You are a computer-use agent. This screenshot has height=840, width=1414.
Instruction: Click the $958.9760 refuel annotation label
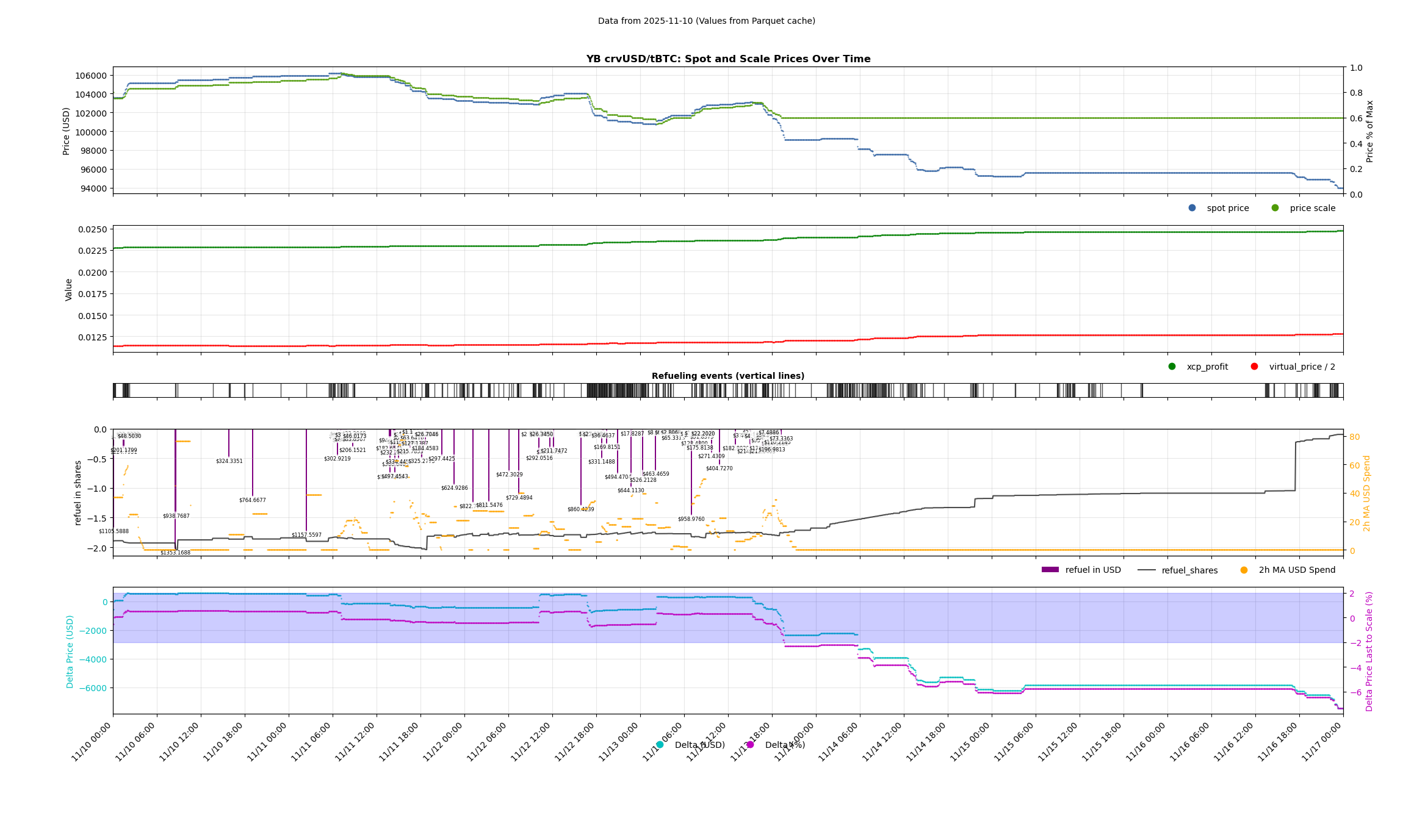pyautogui.click(x=691, y=519)
